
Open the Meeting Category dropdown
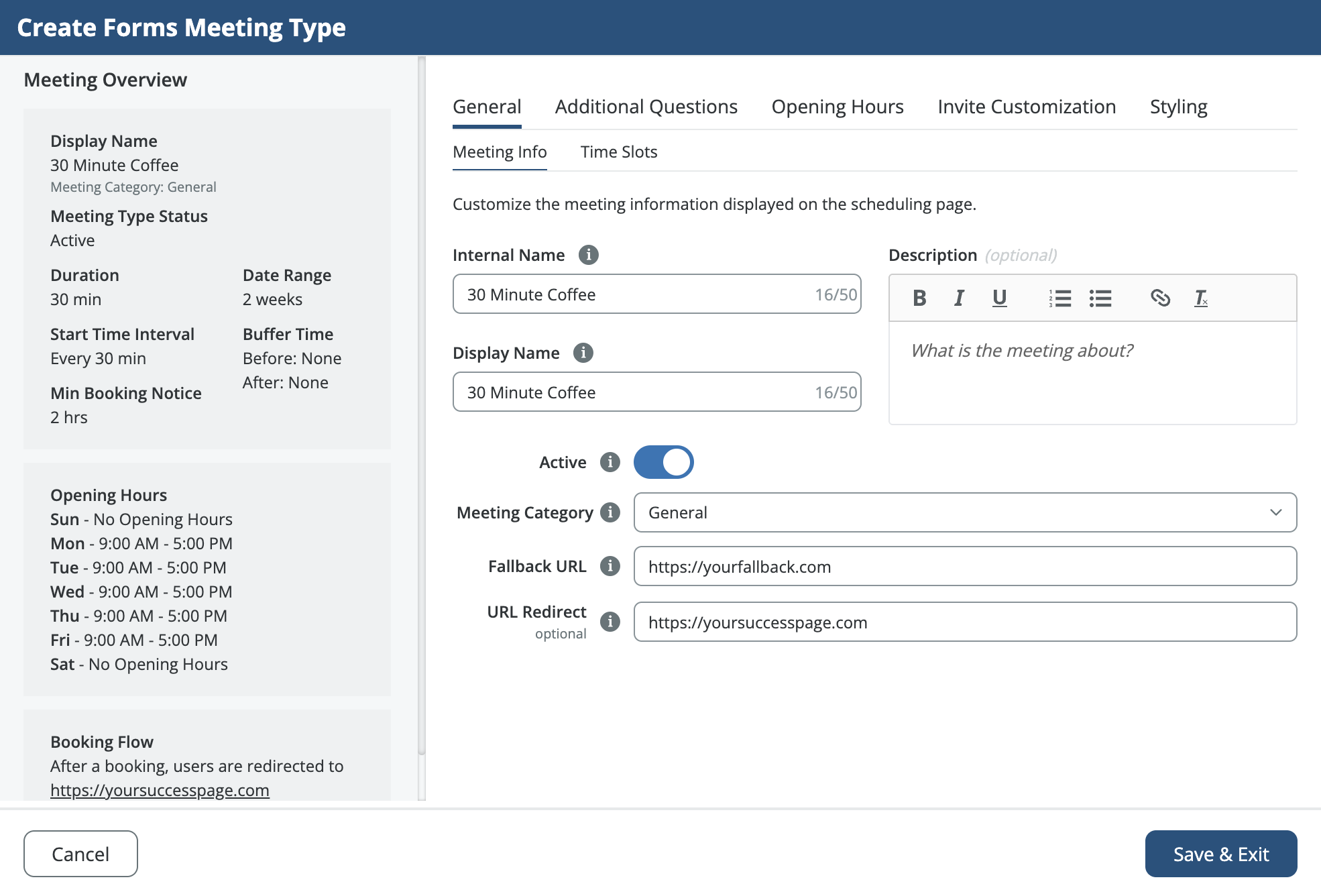tap(965, 512)
